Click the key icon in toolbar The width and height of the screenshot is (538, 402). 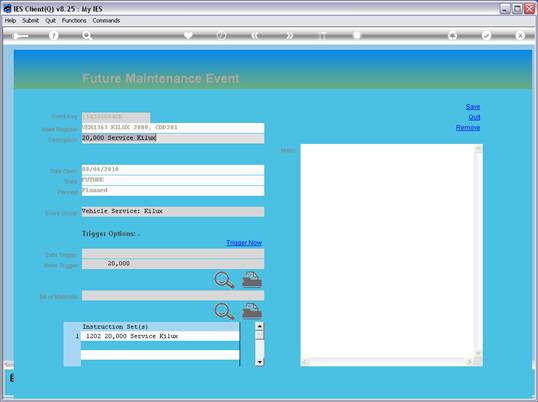[20, 36]
